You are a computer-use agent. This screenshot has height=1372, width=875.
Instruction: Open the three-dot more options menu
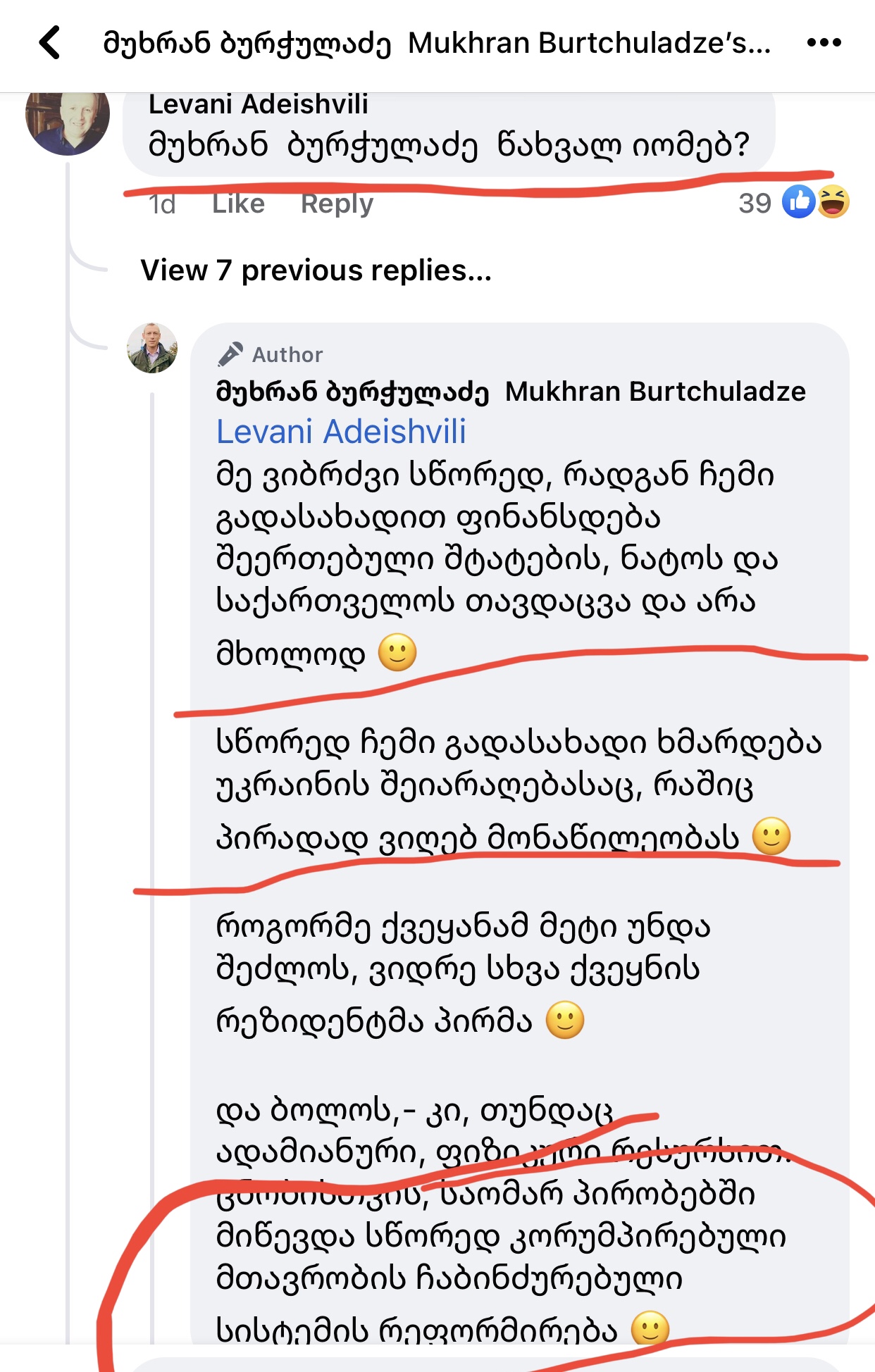(824, 43)
